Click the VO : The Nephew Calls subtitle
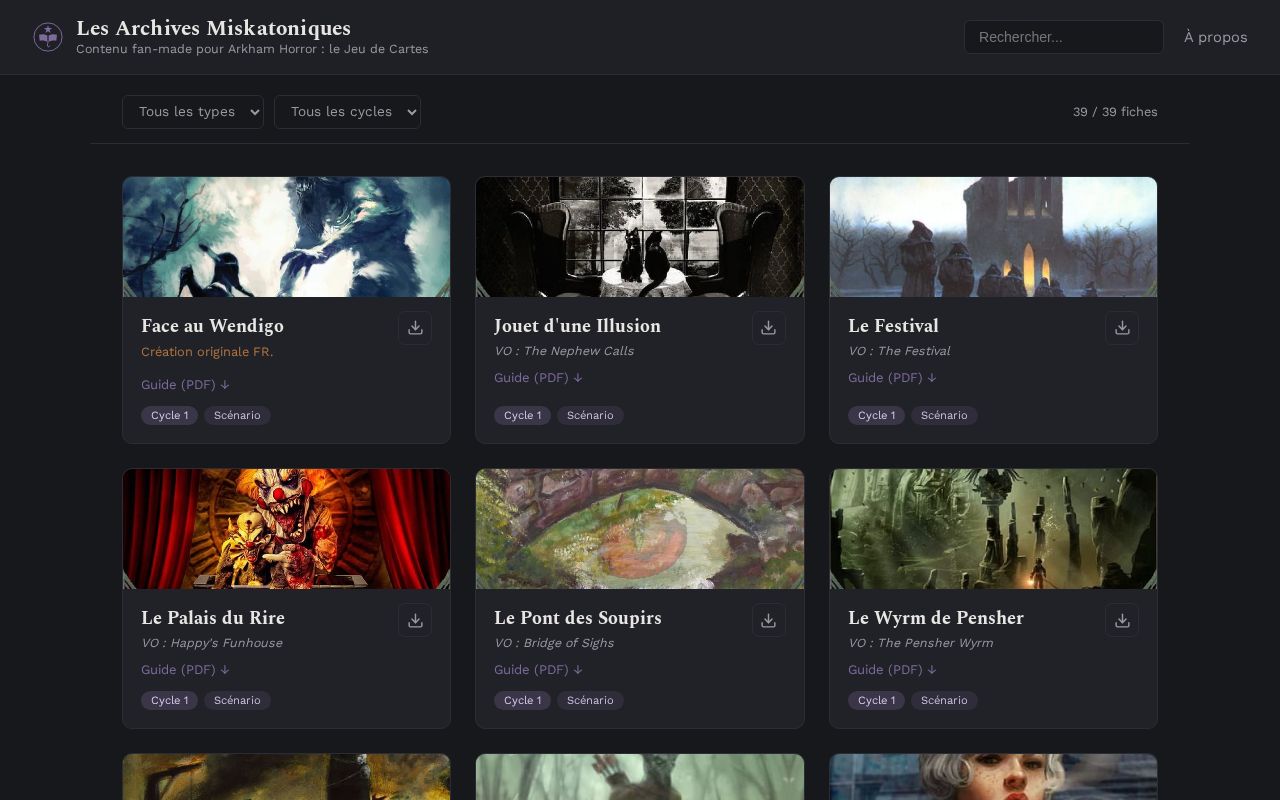Viewport: 1280px width, 800px height. (x=564, y=351)
